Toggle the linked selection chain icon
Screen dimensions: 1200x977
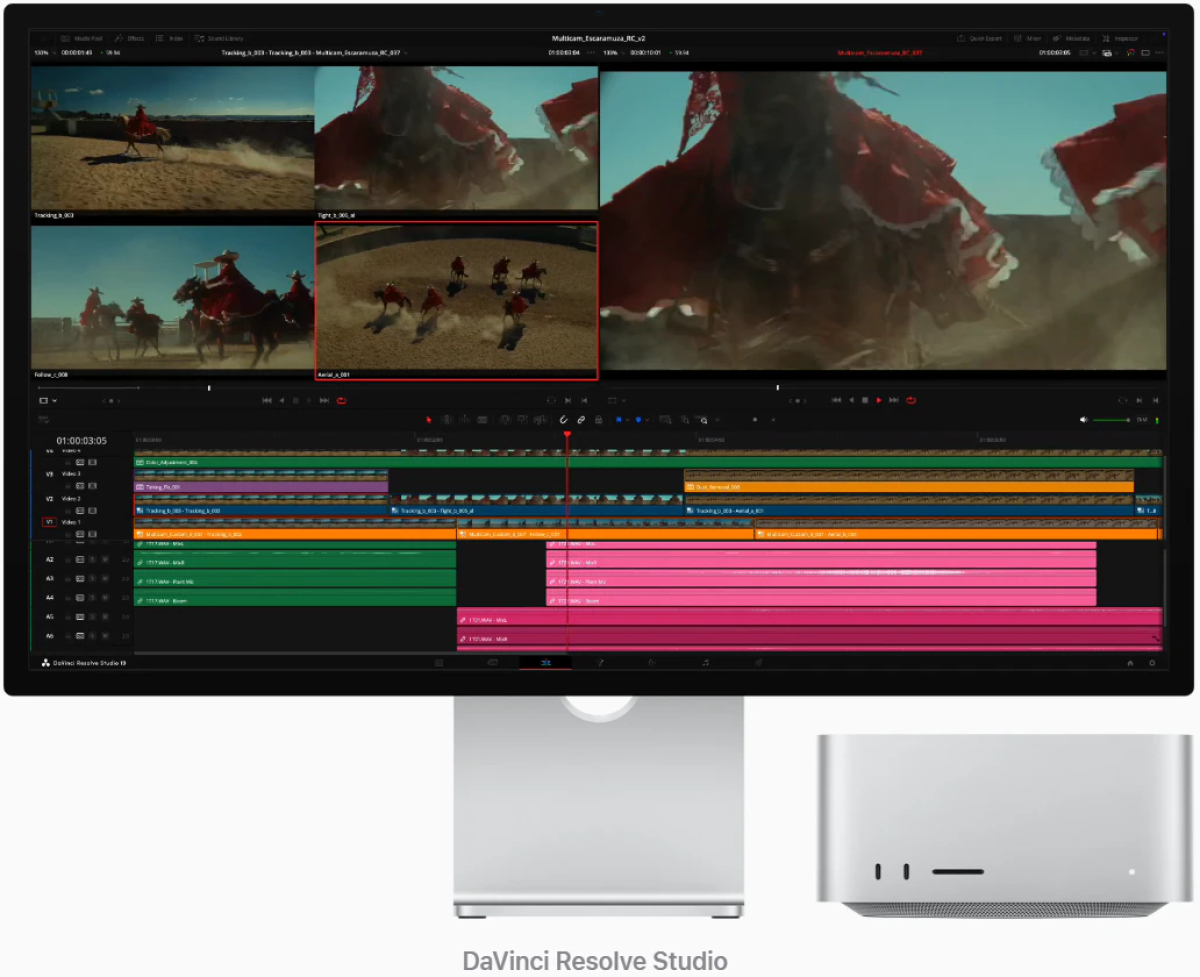tap(581, 420)
